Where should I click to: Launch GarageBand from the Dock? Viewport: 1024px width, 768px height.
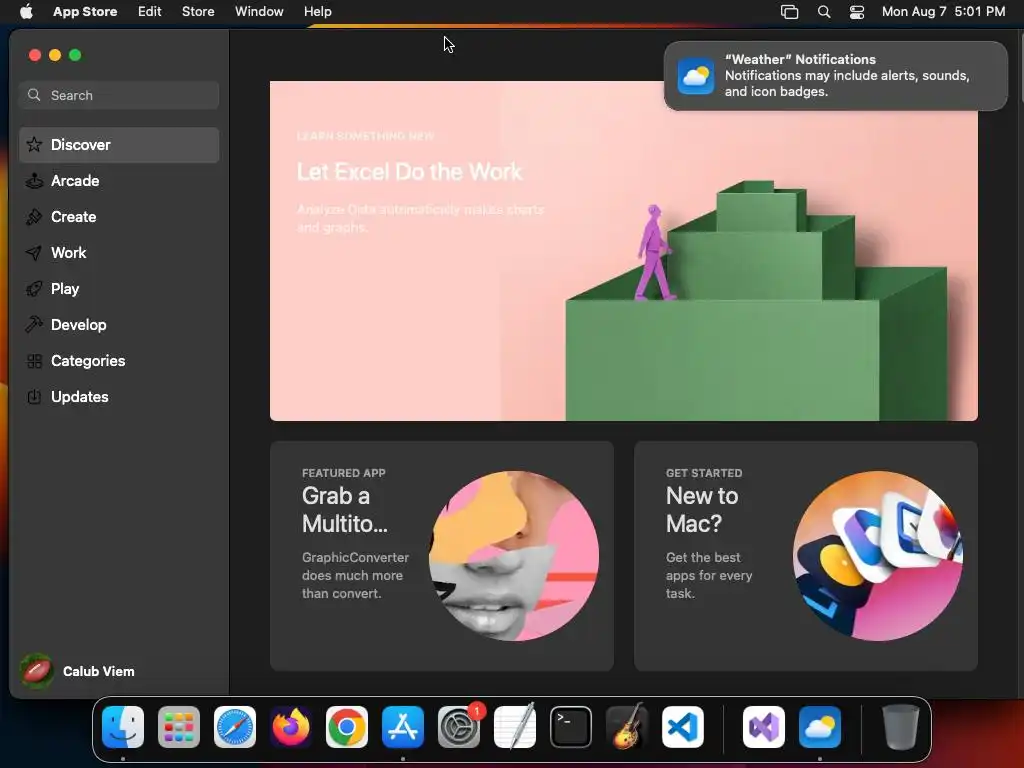(627, 727)
